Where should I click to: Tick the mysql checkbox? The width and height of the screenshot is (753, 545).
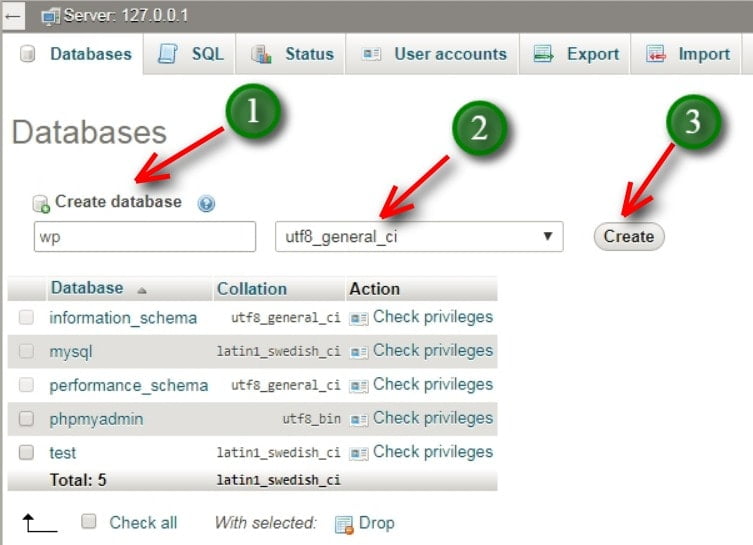pyautogui.click(x=26, y=351)
